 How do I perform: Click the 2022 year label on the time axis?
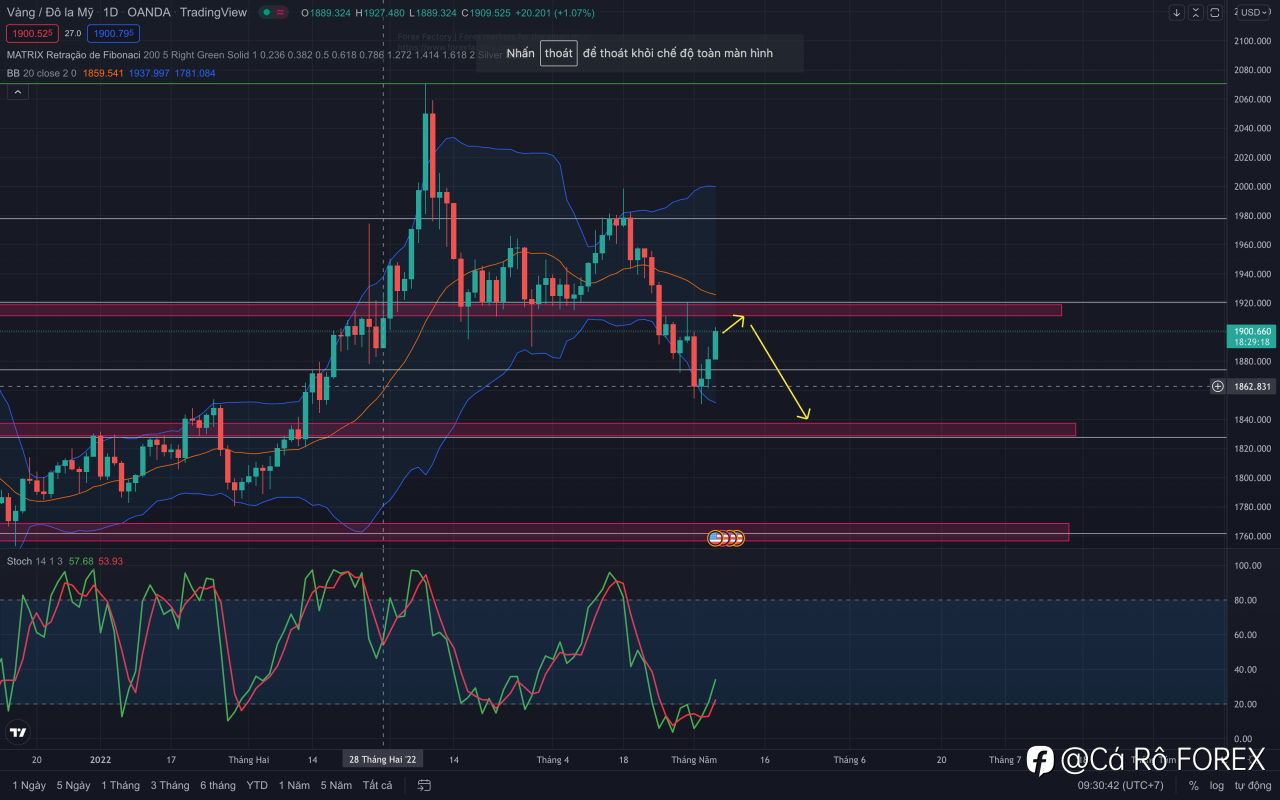coord(100,760)
